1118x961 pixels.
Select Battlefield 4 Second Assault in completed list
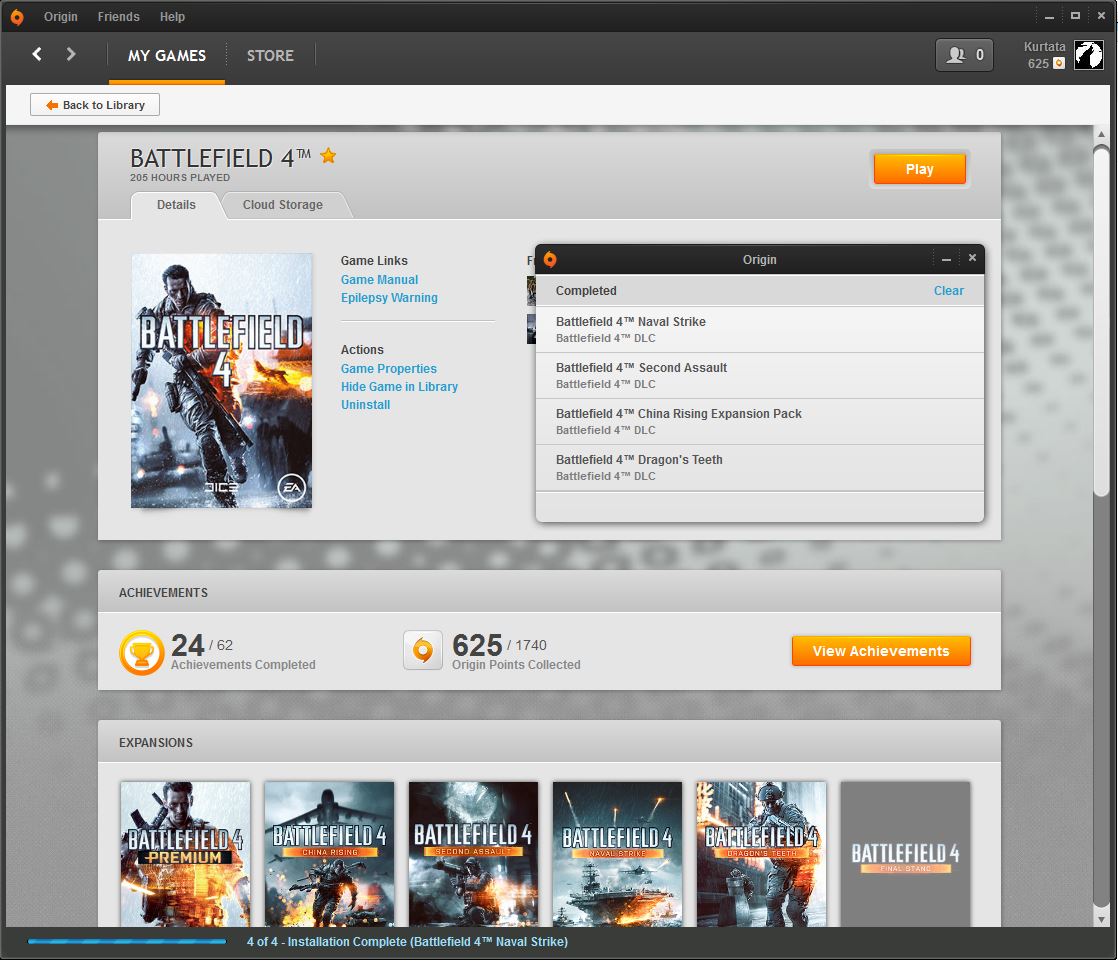tap(760, 376)
